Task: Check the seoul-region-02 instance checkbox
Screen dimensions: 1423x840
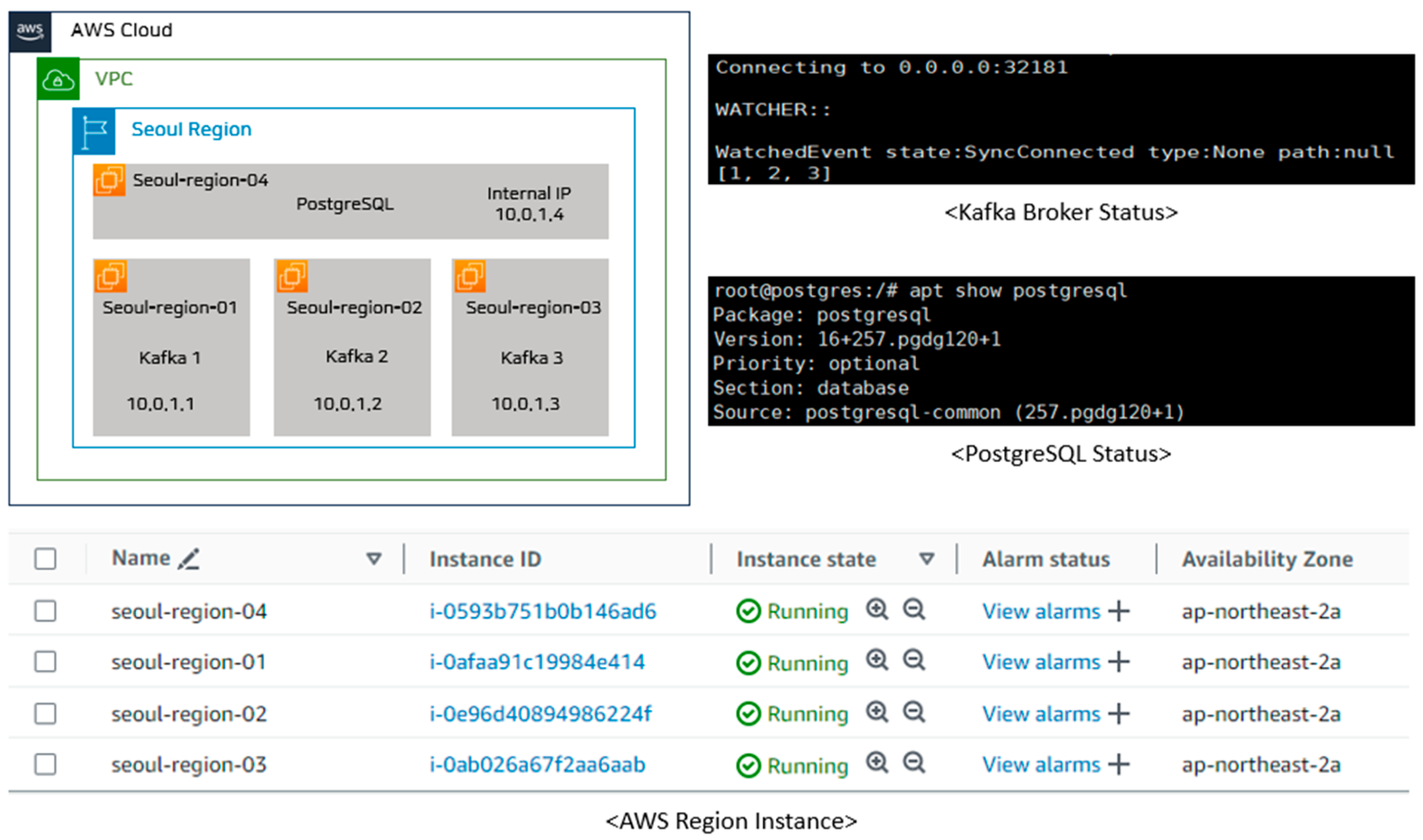Action: [x=45, y=713]
